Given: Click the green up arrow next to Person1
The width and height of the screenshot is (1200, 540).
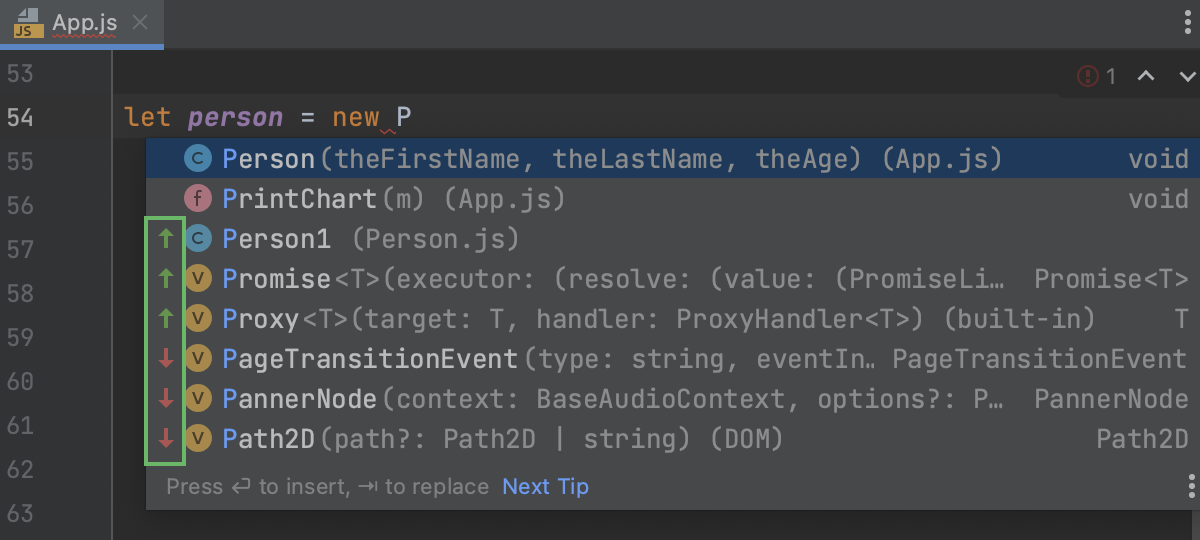Looking at the screenshot, I should click(x=166, y=239).
